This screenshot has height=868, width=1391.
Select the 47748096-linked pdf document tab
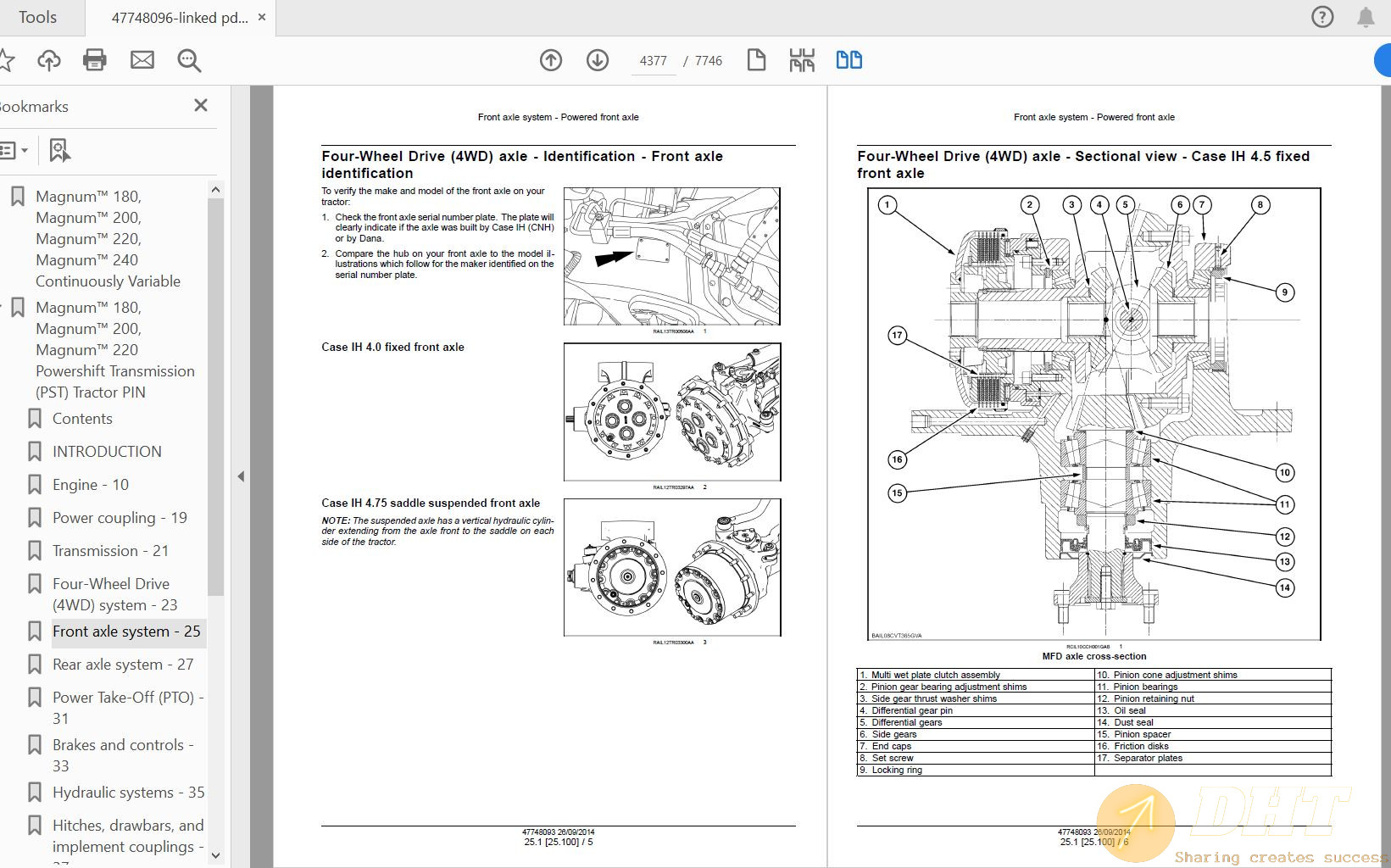[180, 18]
